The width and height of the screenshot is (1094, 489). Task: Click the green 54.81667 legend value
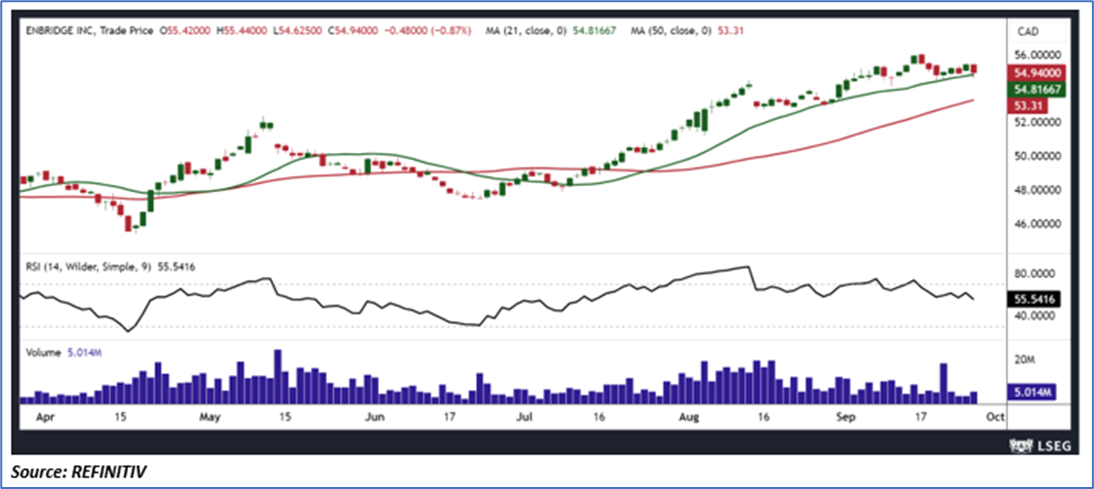[596, 31]
